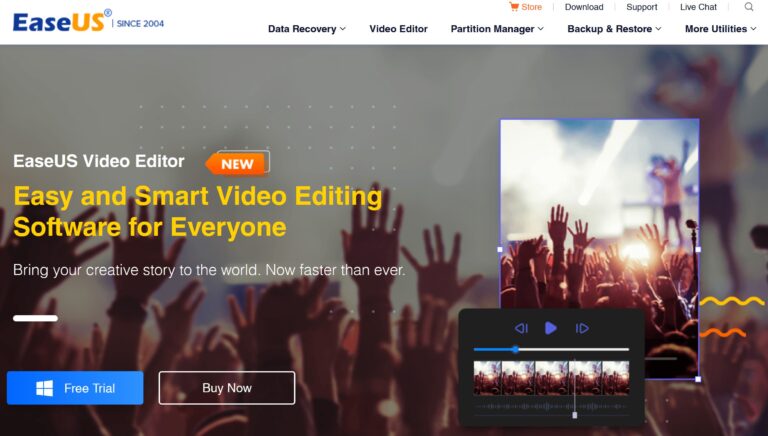Click the next frame icon in player
Image resolution: width=768 pixels, height=436 pixels.
[582, 328]
